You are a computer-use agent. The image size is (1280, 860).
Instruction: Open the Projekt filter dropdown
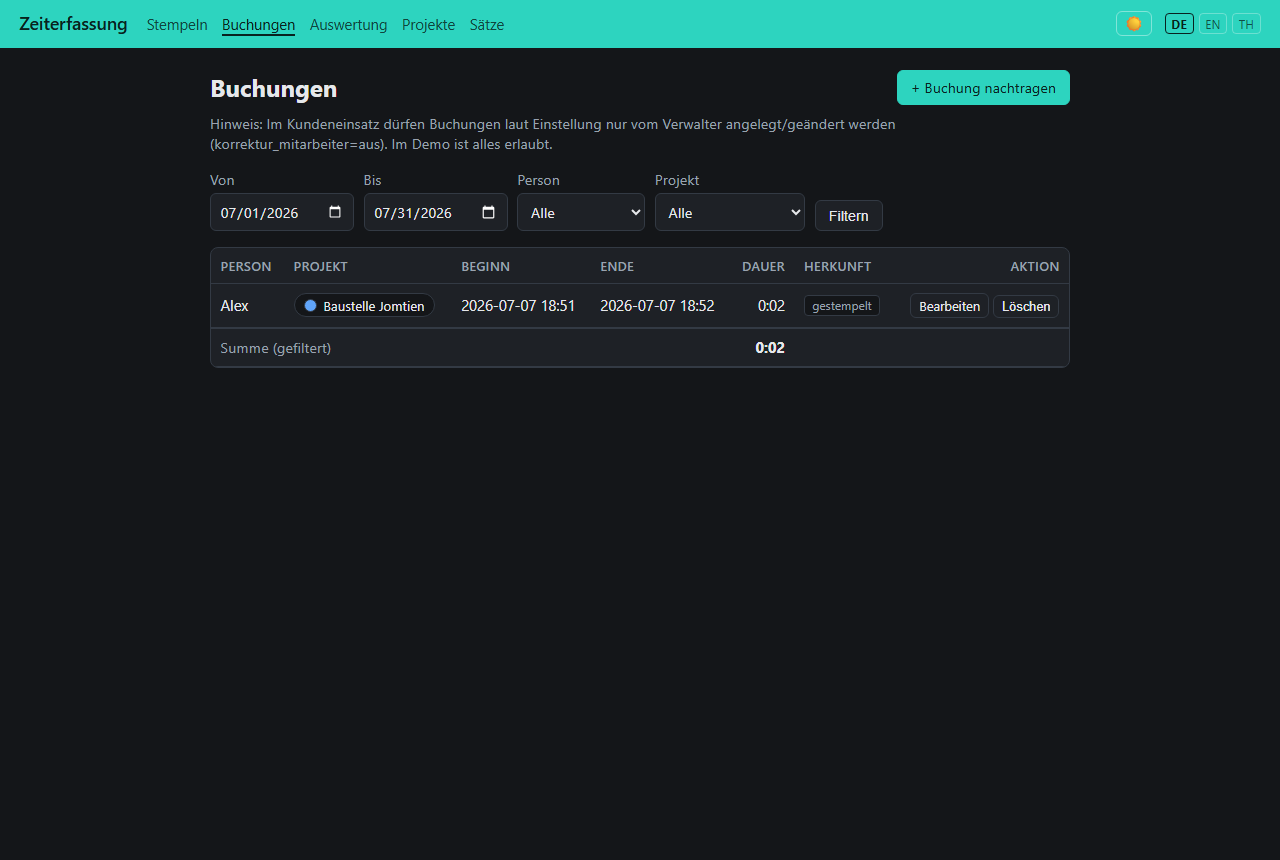(x=730, y=212)
